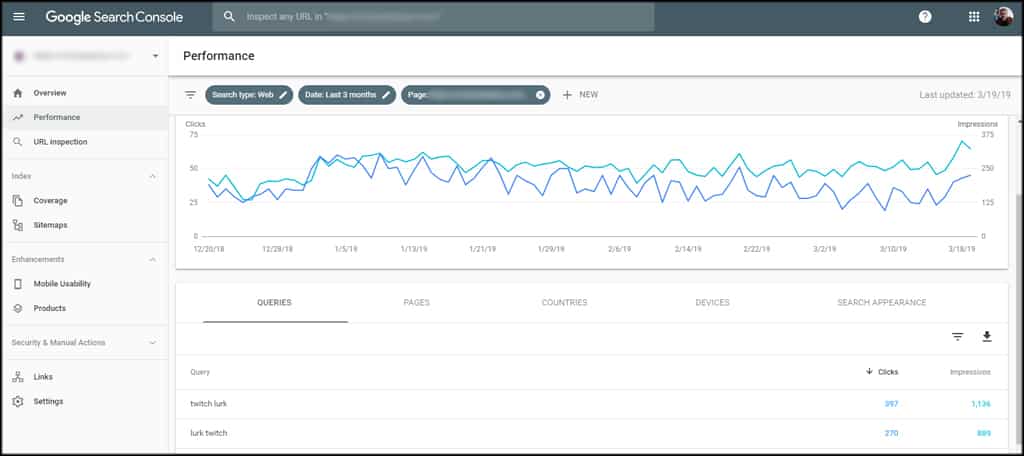This screenshot has height=456, width=1024.
Task: Click the Page filter chip
Action: click(475, 95)
